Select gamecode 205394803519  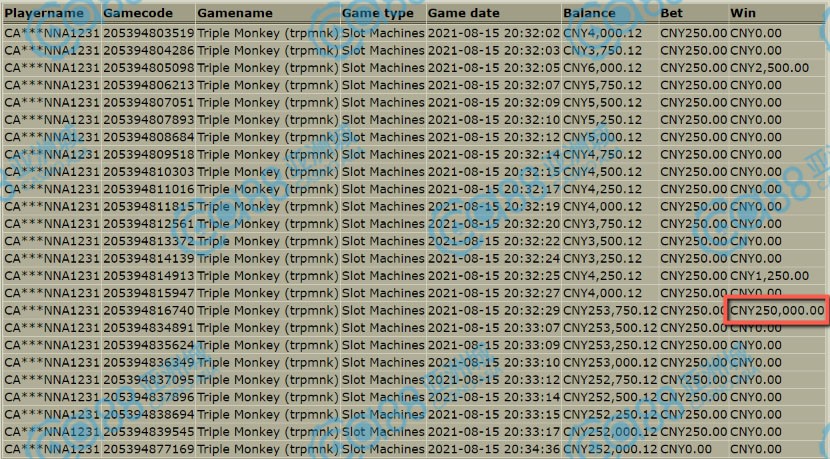[149, 32]
